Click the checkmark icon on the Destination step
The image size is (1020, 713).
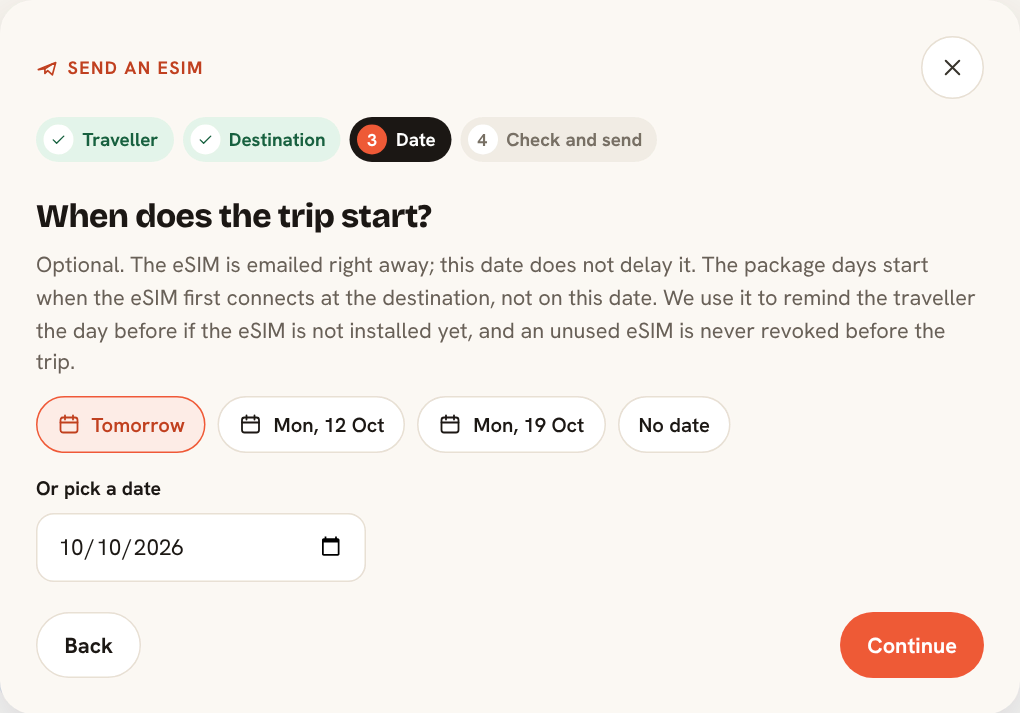pos(206,140)
